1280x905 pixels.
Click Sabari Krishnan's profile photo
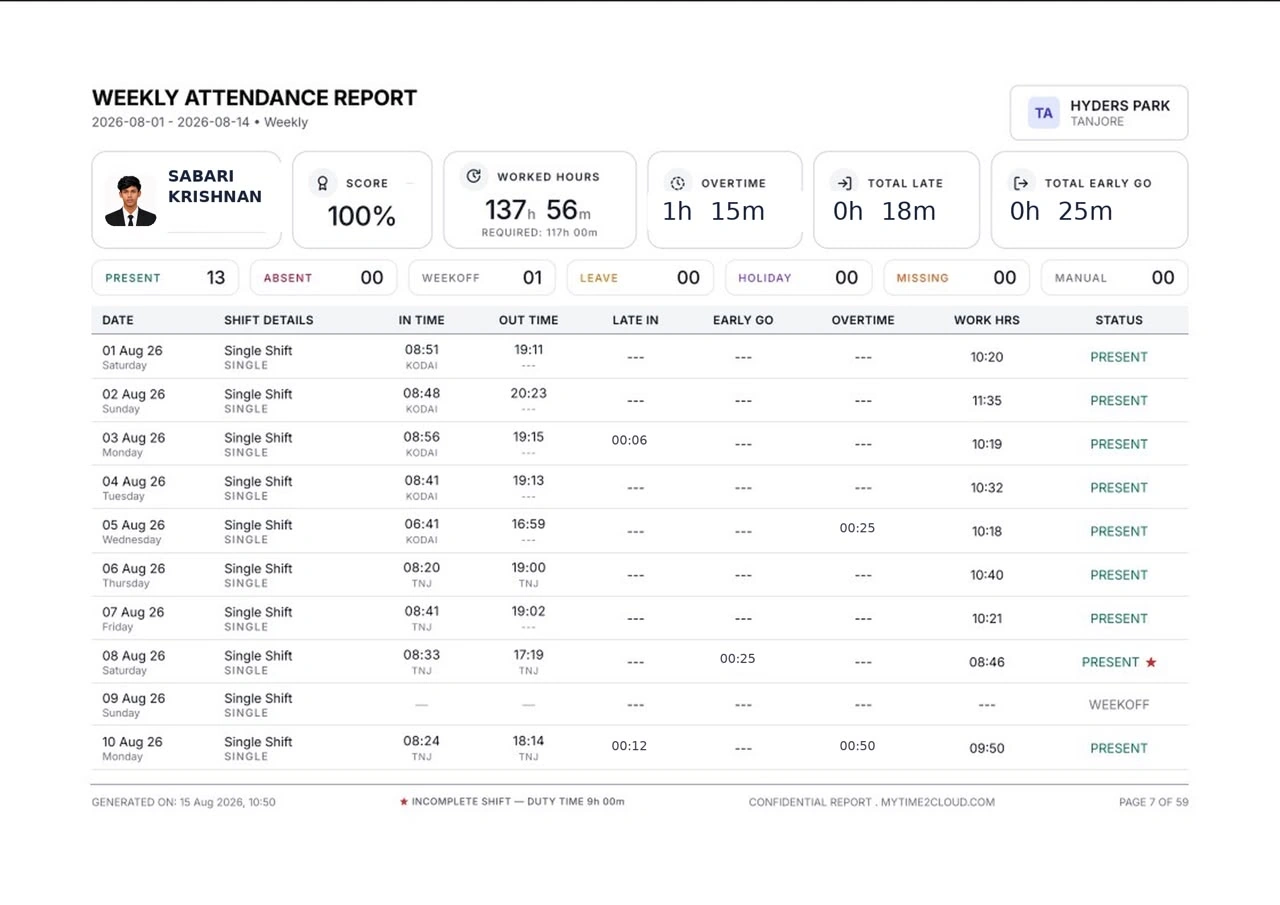point(130,201)
